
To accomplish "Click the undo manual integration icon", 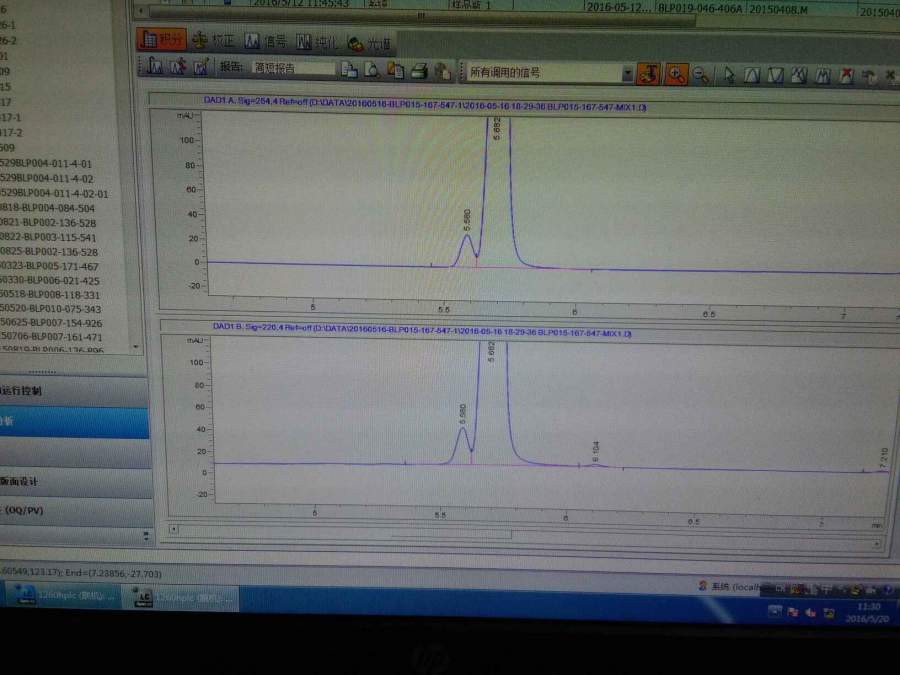I will tap(868, 76).
